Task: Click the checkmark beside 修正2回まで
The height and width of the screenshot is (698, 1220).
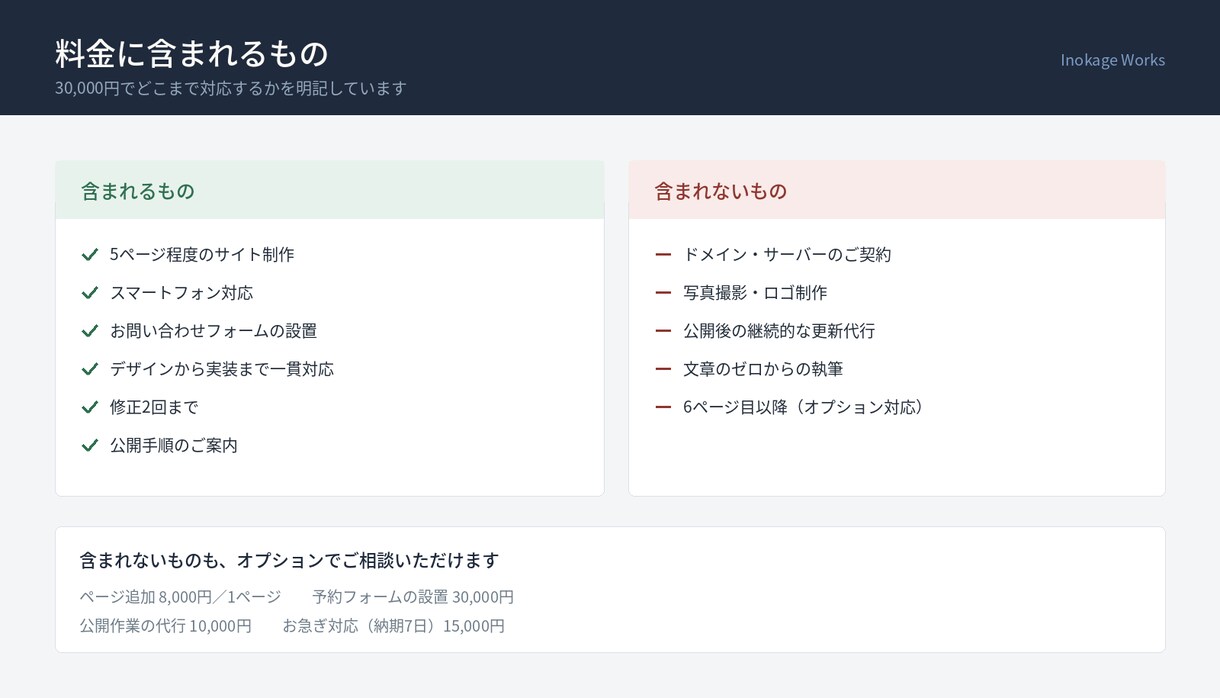Action: (x=90, y=407)
